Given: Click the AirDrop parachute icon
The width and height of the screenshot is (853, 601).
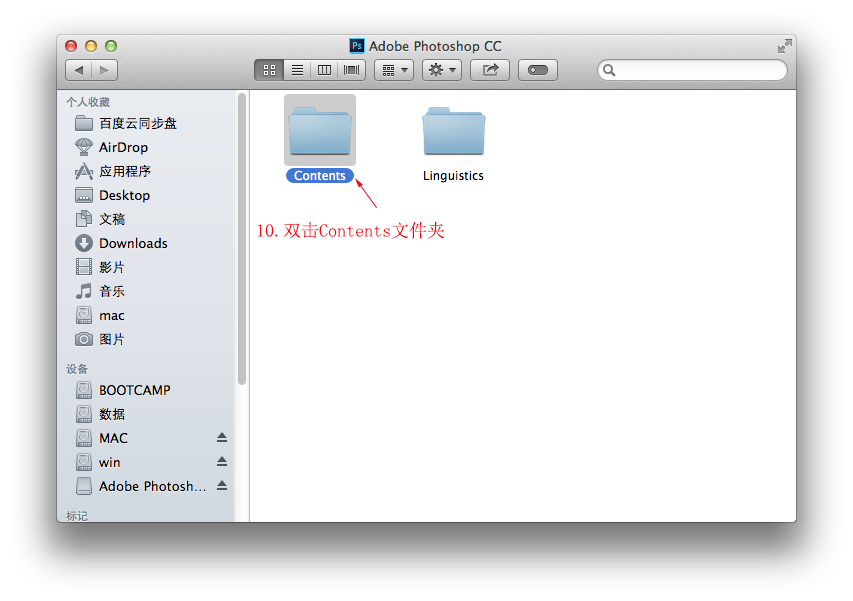Looking at the screenshot, I should point(84,147).
